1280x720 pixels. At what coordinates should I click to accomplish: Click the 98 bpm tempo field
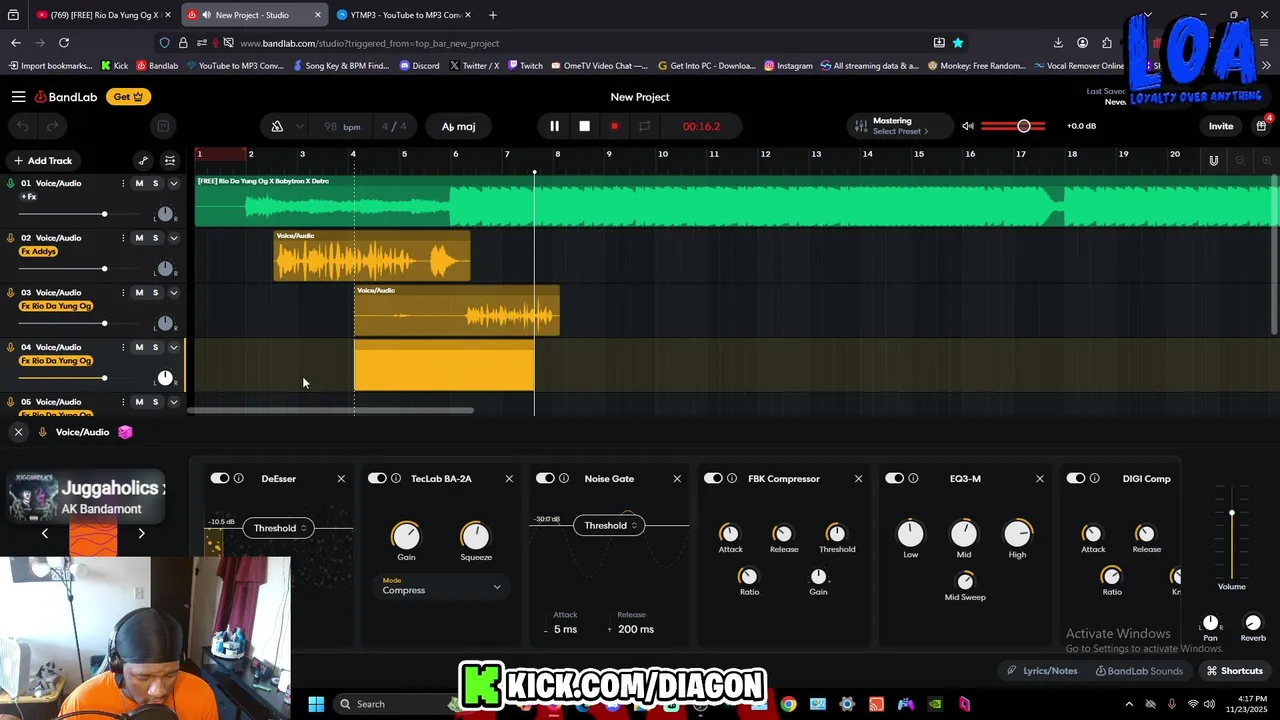coord(342,126)
